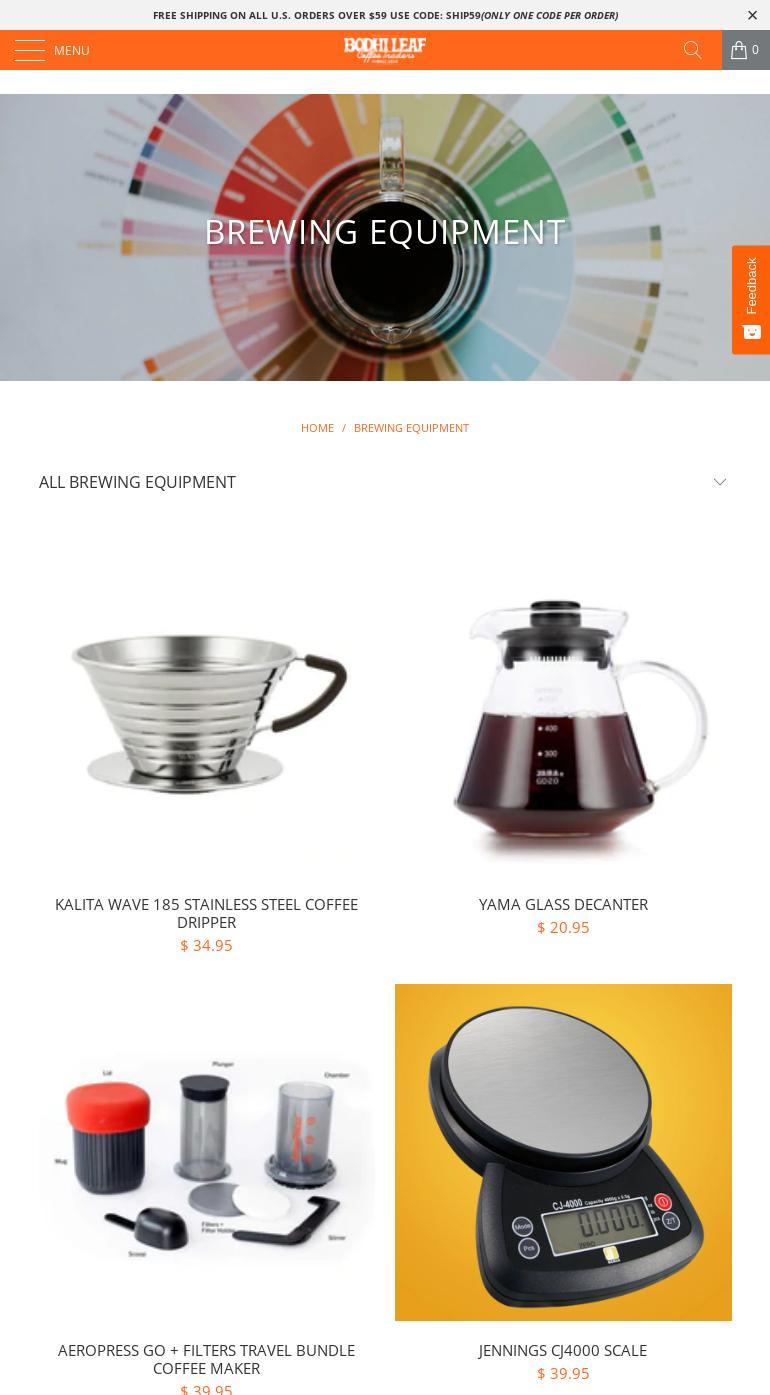Screen dimensions: 770x1395
Task: Click Kalita Wave 185 product title
Action: click(206, 913)
